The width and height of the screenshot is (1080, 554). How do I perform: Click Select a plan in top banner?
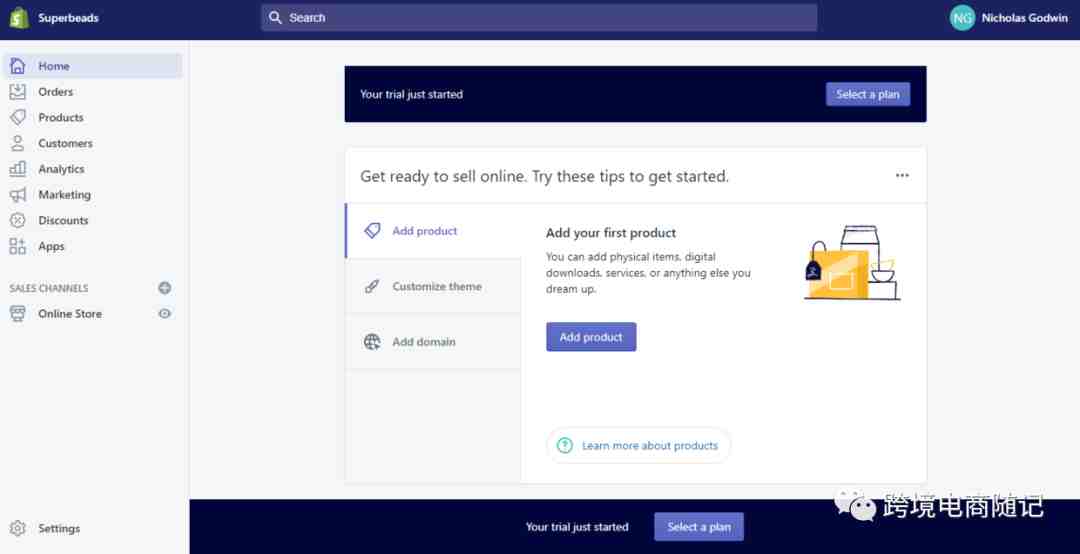[868, 94]
